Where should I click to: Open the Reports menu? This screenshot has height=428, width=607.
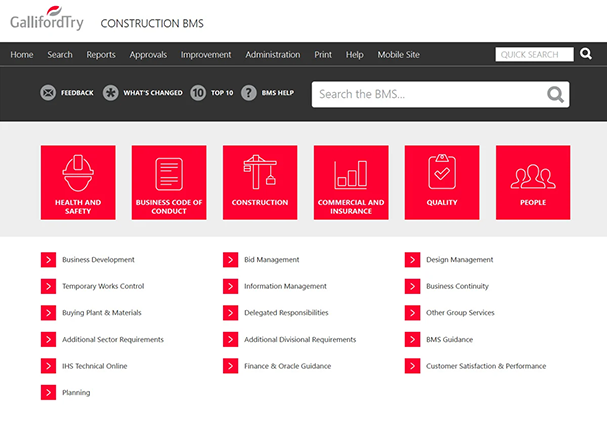coord(101,55)
